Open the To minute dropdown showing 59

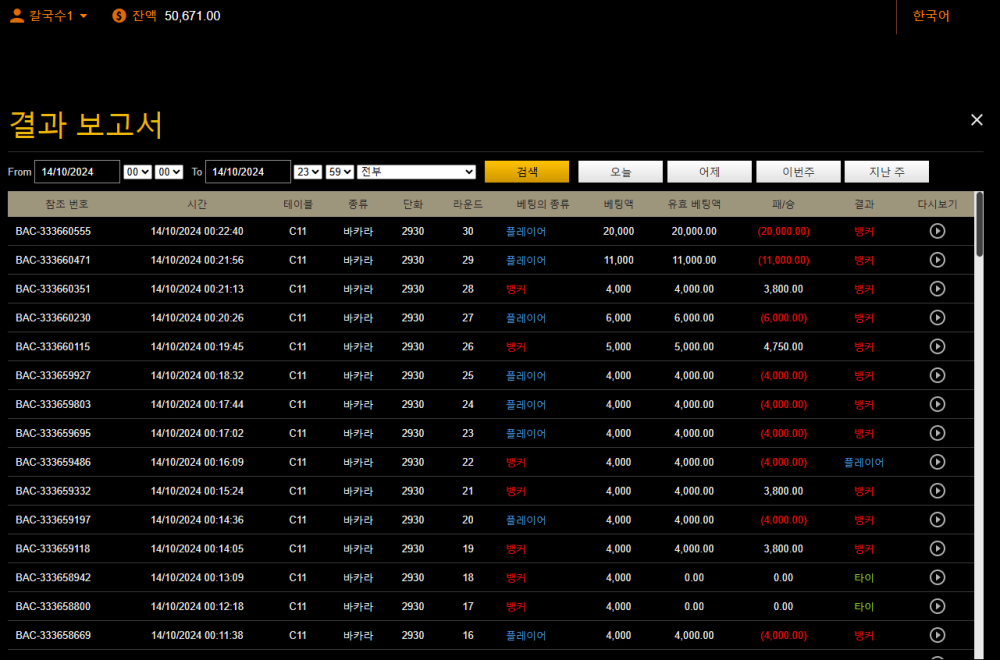[339, 172]
